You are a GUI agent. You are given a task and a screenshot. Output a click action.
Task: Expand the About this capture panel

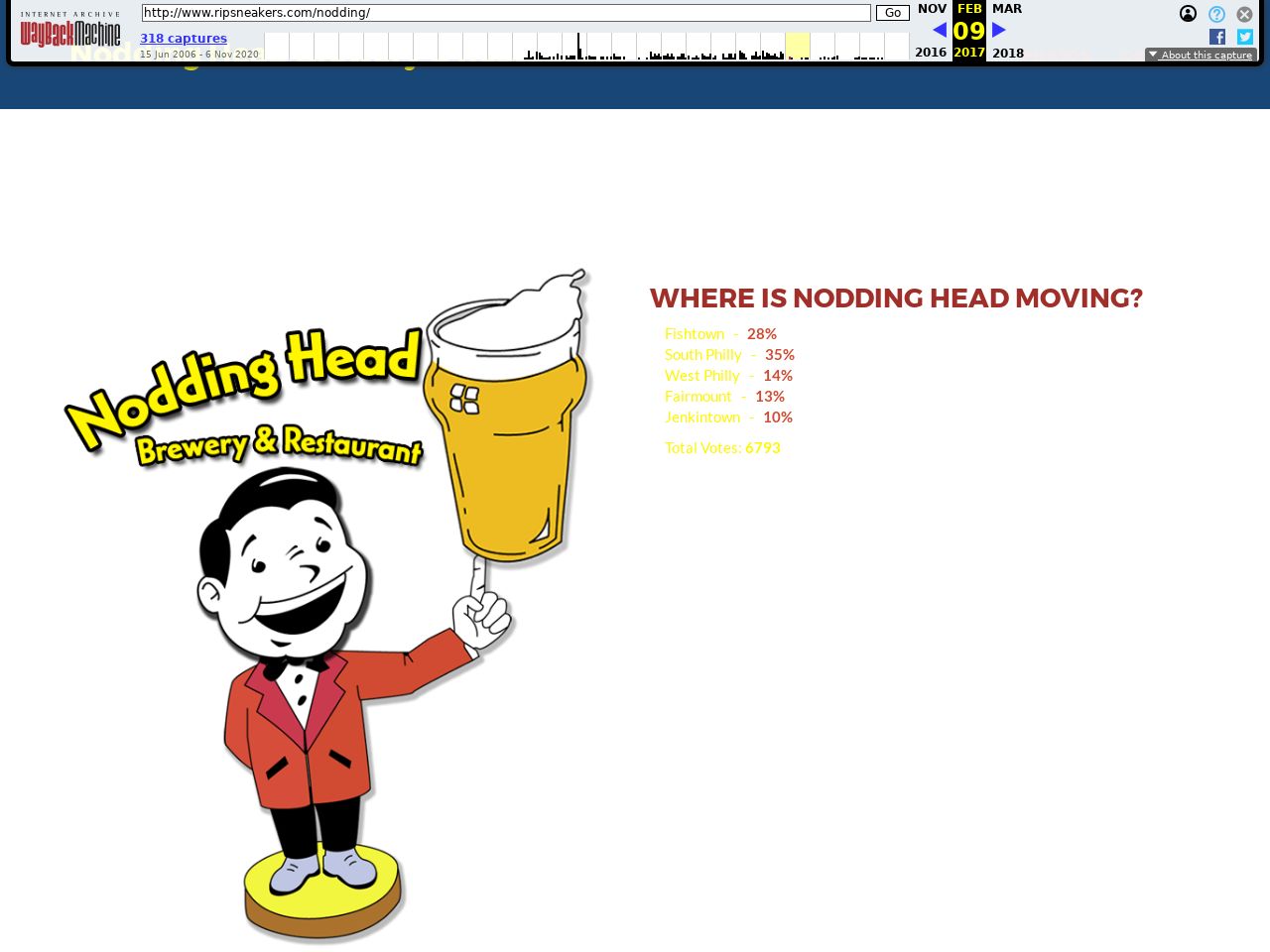(x=1201, y=55)
